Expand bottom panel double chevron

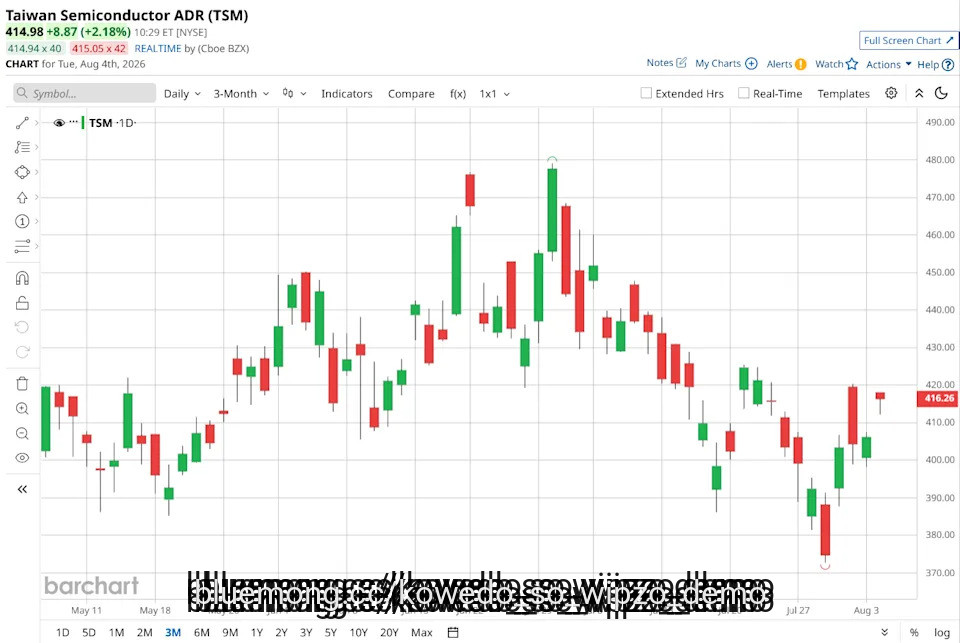coord(884,633)
